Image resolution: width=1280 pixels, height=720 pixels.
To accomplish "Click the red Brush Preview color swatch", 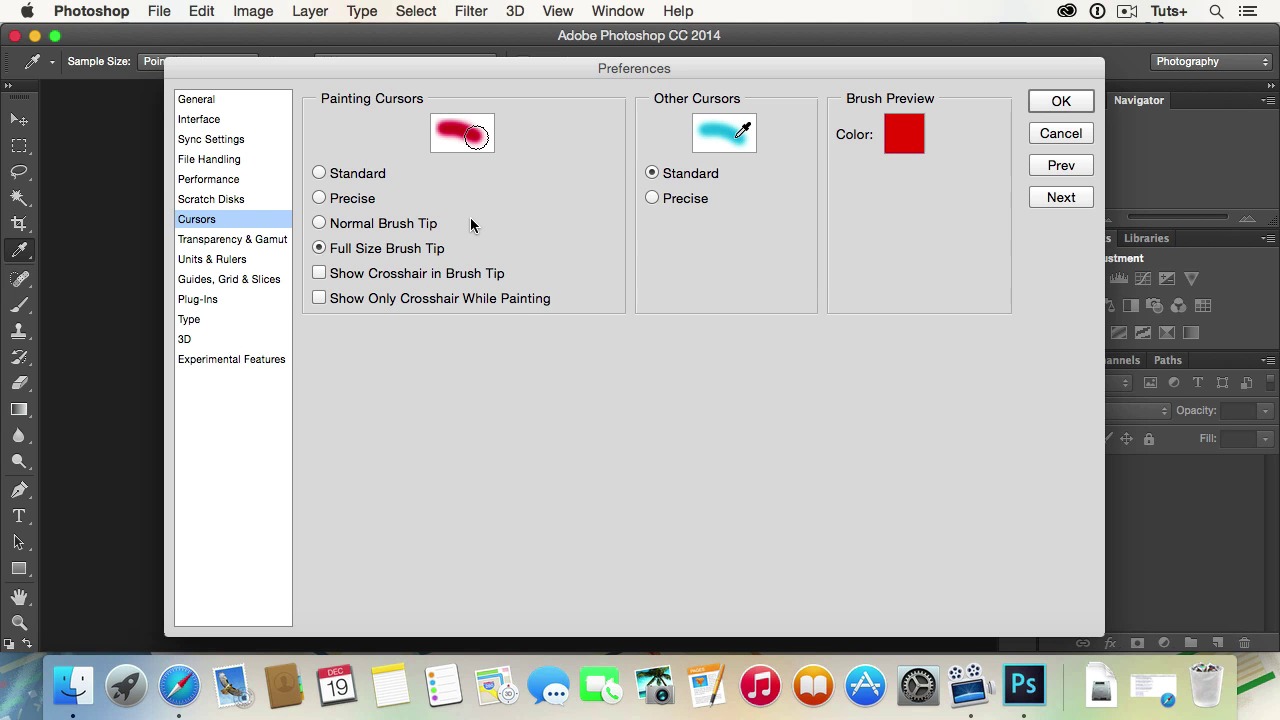I will (904, 134).
